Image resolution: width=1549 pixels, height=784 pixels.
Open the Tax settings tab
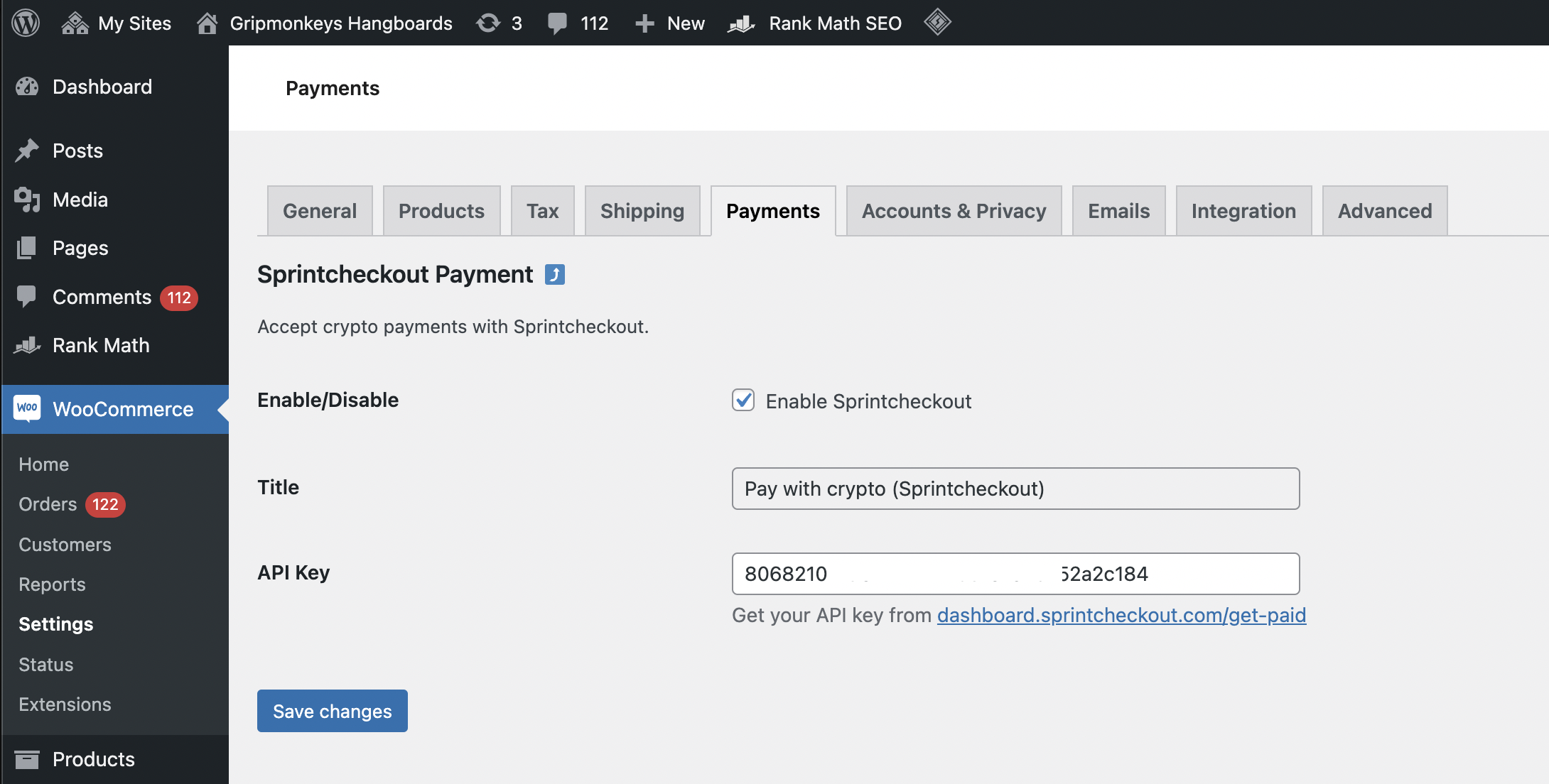(x=542, y=211)
